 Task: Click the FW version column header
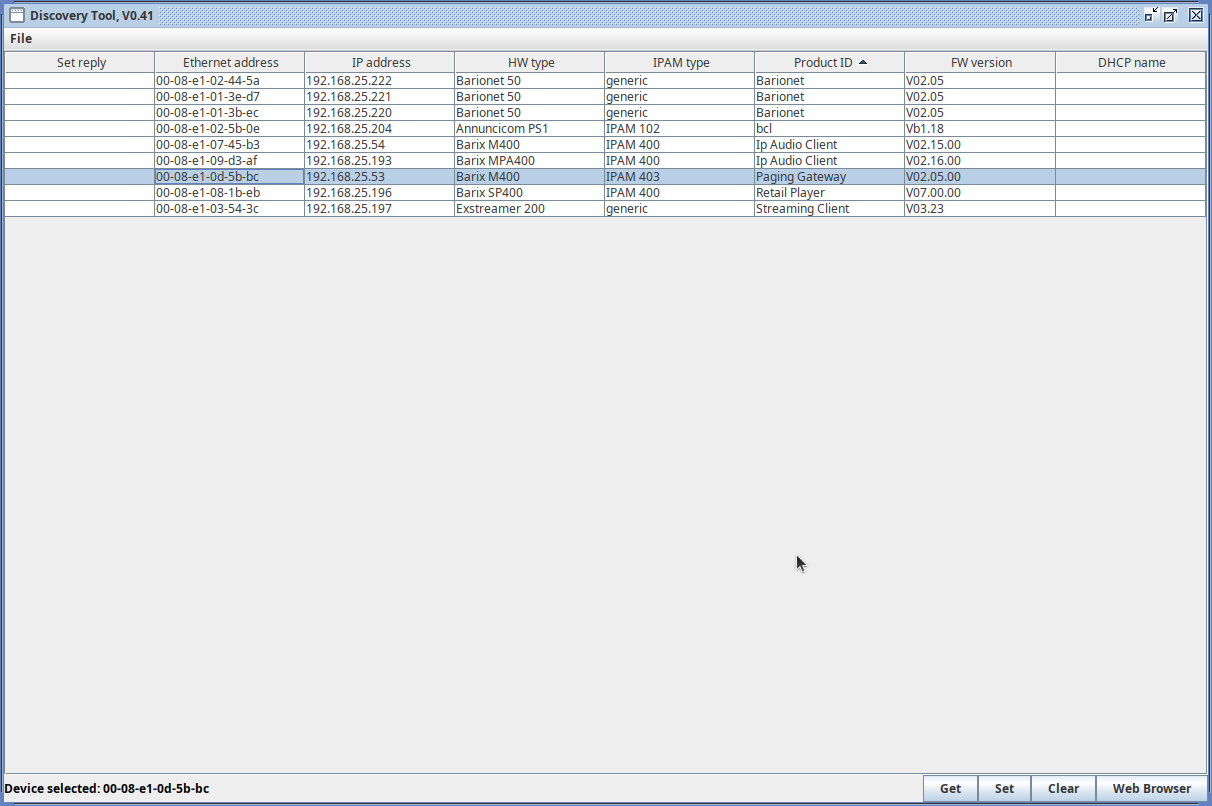pos(980,62)
